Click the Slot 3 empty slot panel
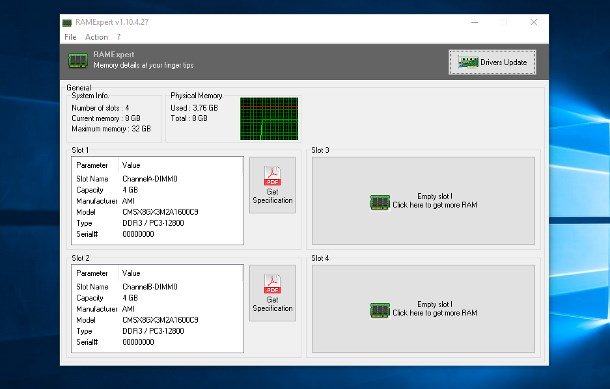Image resolution: width=610 pixels, height=389 pixels. pos(423,201)
